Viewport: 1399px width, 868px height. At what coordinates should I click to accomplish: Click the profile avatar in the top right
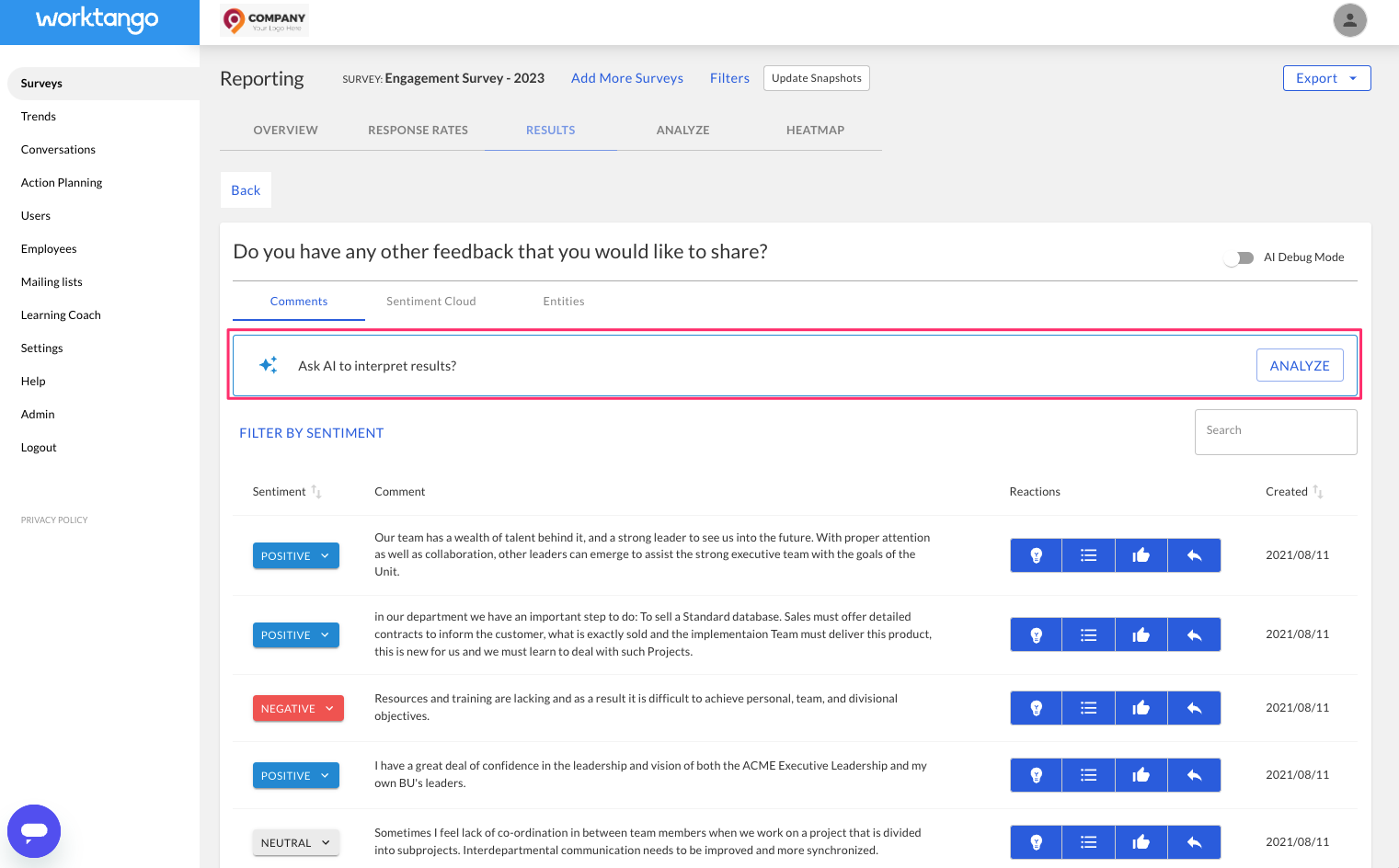(x=1349, y=20)
